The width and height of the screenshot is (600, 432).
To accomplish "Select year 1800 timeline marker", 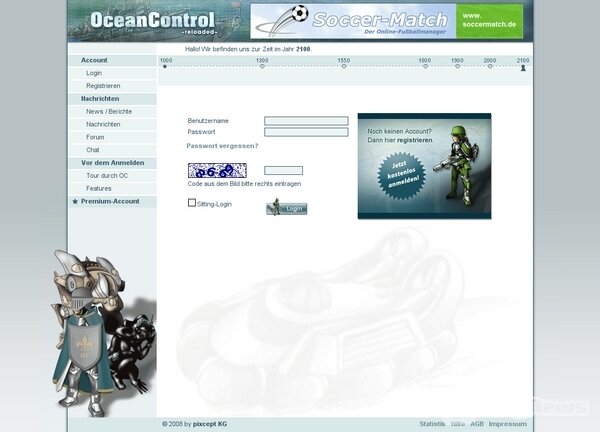I will coord(425,66).
